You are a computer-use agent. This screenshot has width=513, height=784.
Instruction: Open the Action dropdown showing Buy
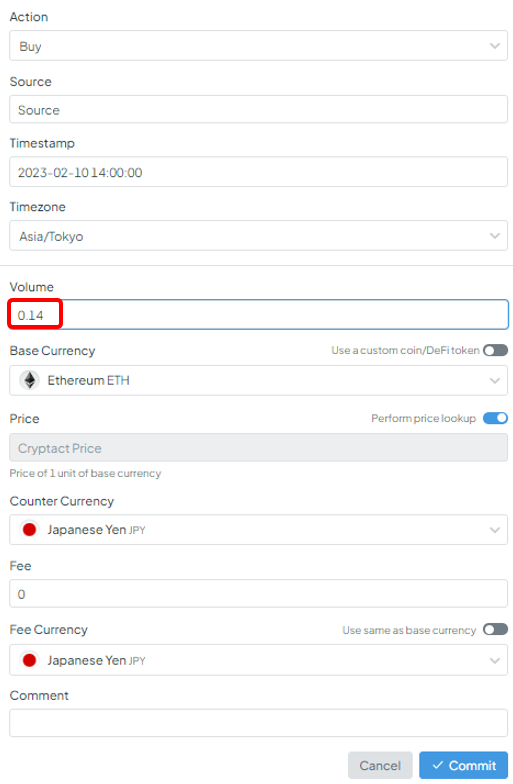258,46
